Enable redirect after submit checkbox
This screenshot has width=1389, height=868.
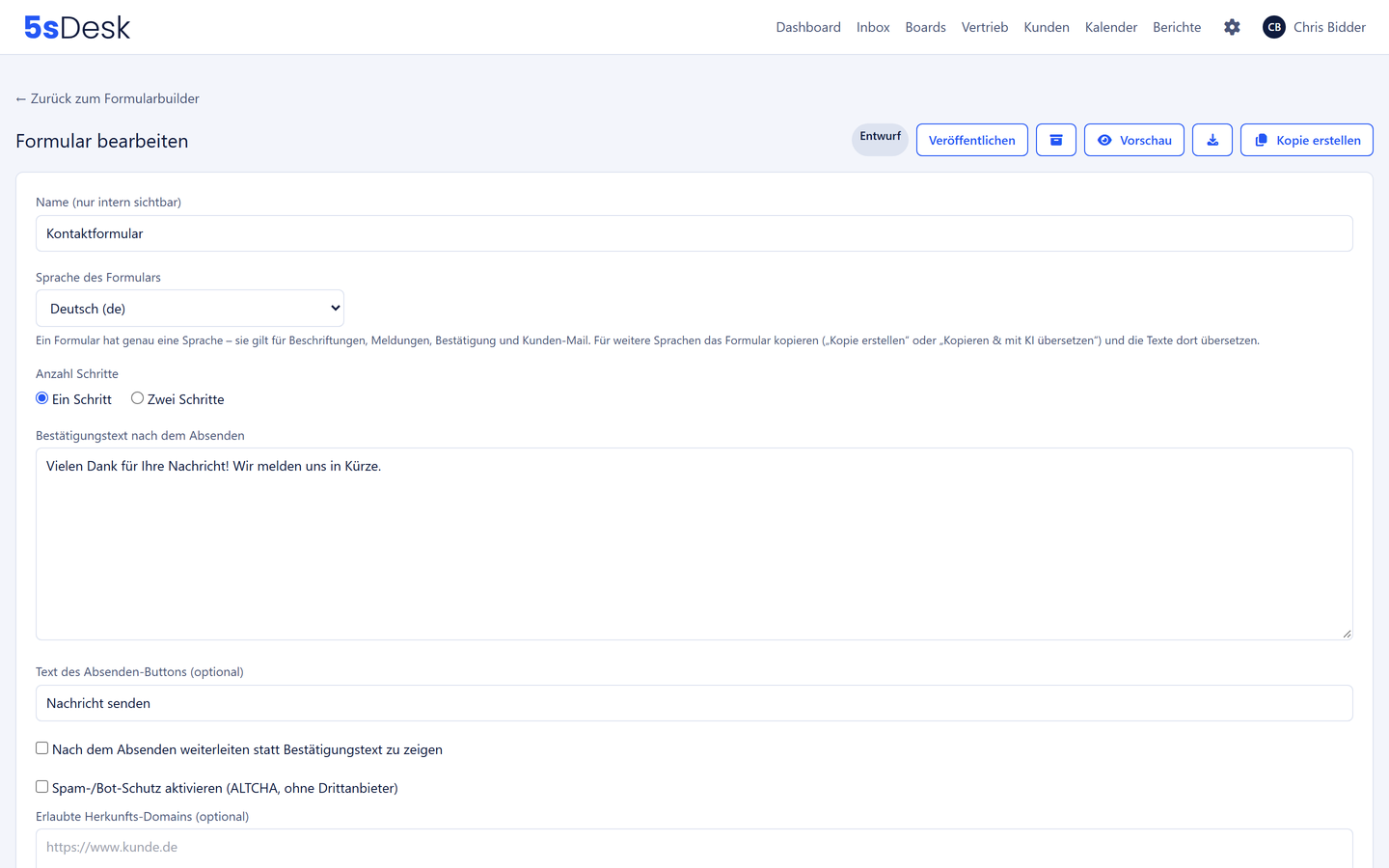point(42,748)
